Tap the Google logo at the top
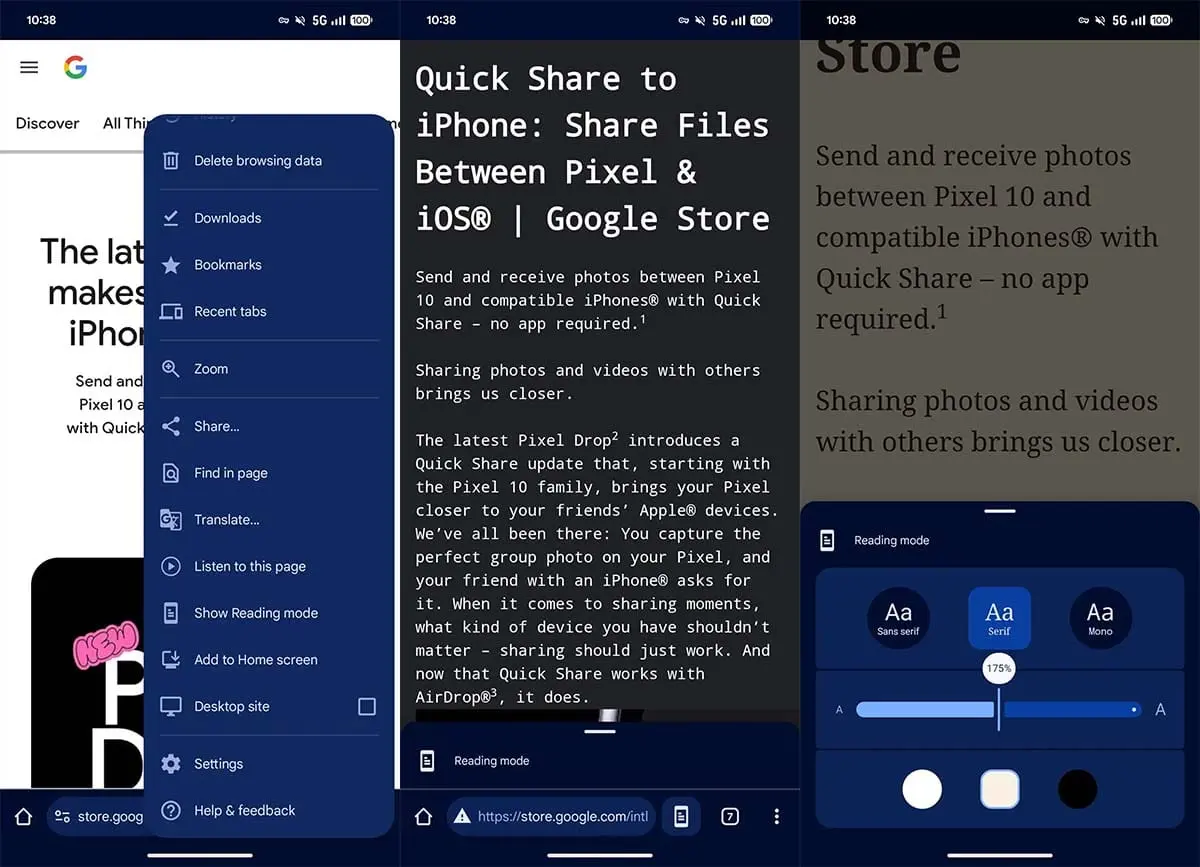The image size is (1200, 867). (76, 68)
